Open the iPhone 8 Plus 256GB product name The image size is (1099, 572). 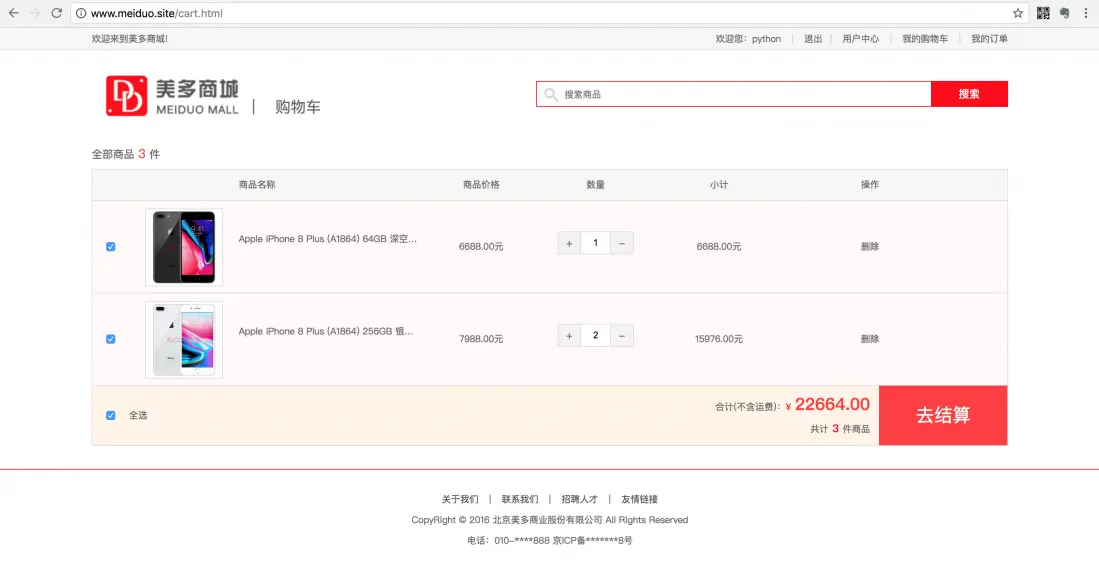326,332
